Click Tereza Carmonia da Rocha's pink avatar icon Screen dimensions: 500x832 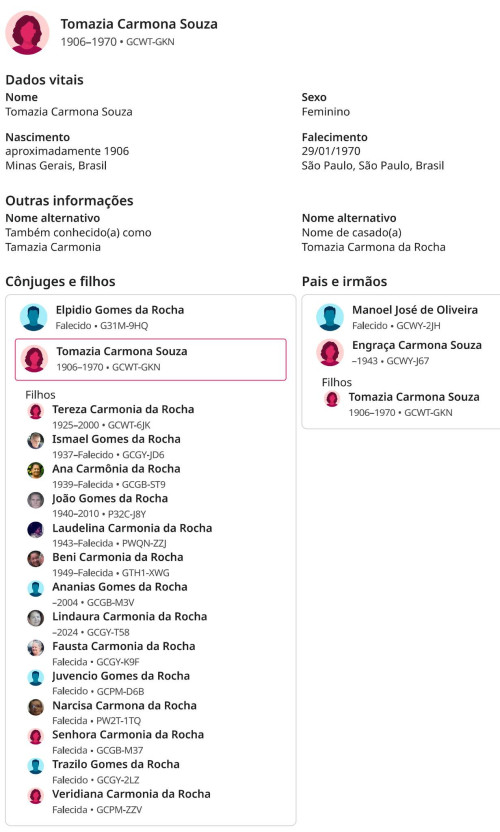point(36,411)
